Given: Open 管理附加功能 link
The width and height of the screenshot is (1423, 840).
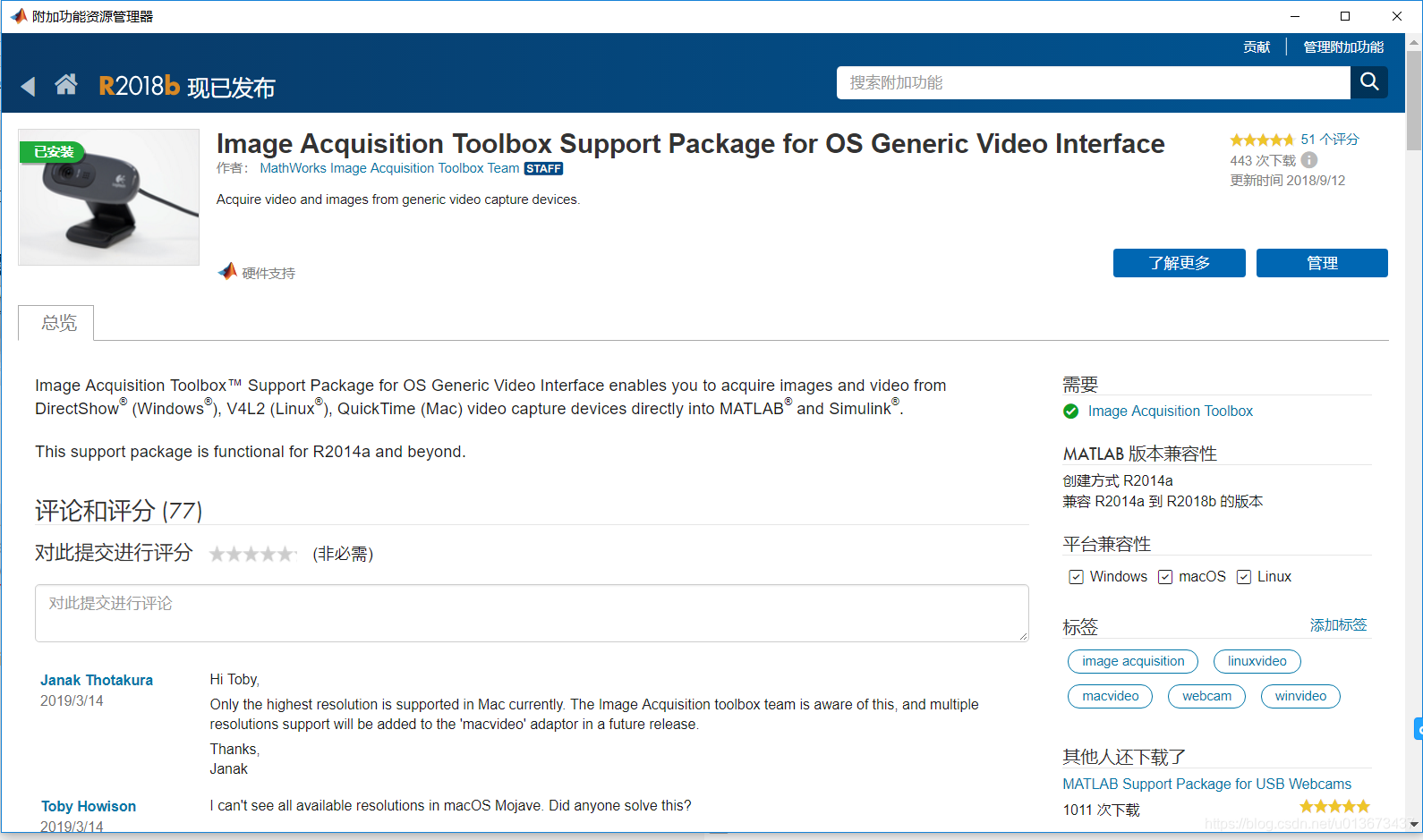Looking at the screenshot, I should [1343, 47].
